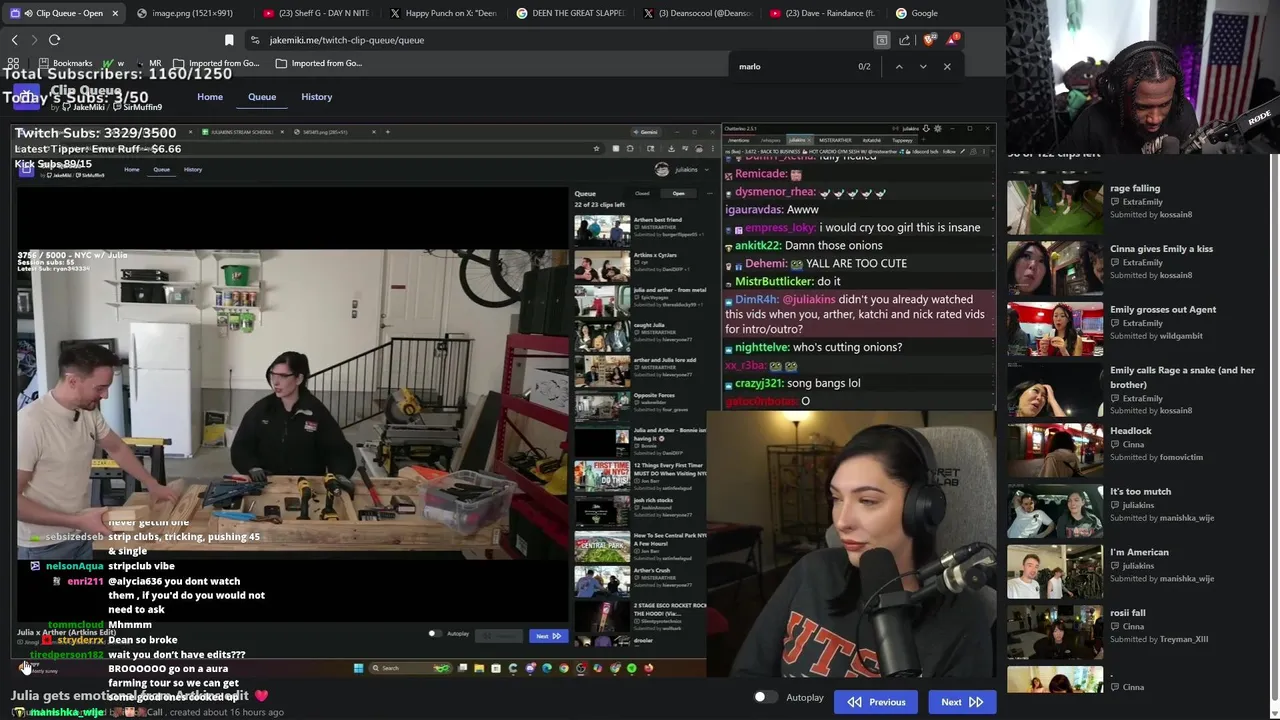This screenshot has height=720, width=1280.
Task: Click bookmark star in embedded browser toolbar
Action: coord(596,148)
